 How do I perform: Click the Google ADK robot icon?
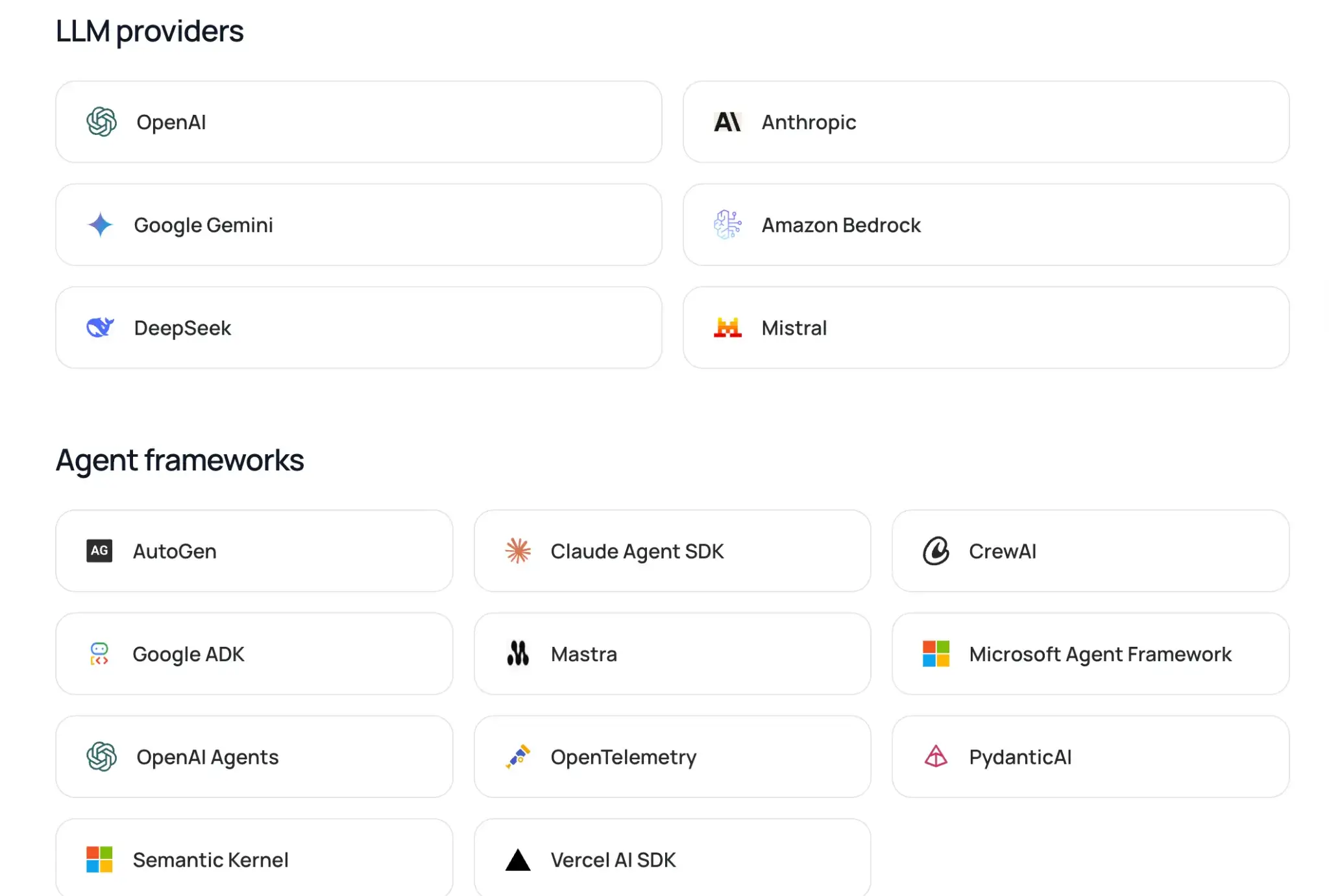(99, 654)
